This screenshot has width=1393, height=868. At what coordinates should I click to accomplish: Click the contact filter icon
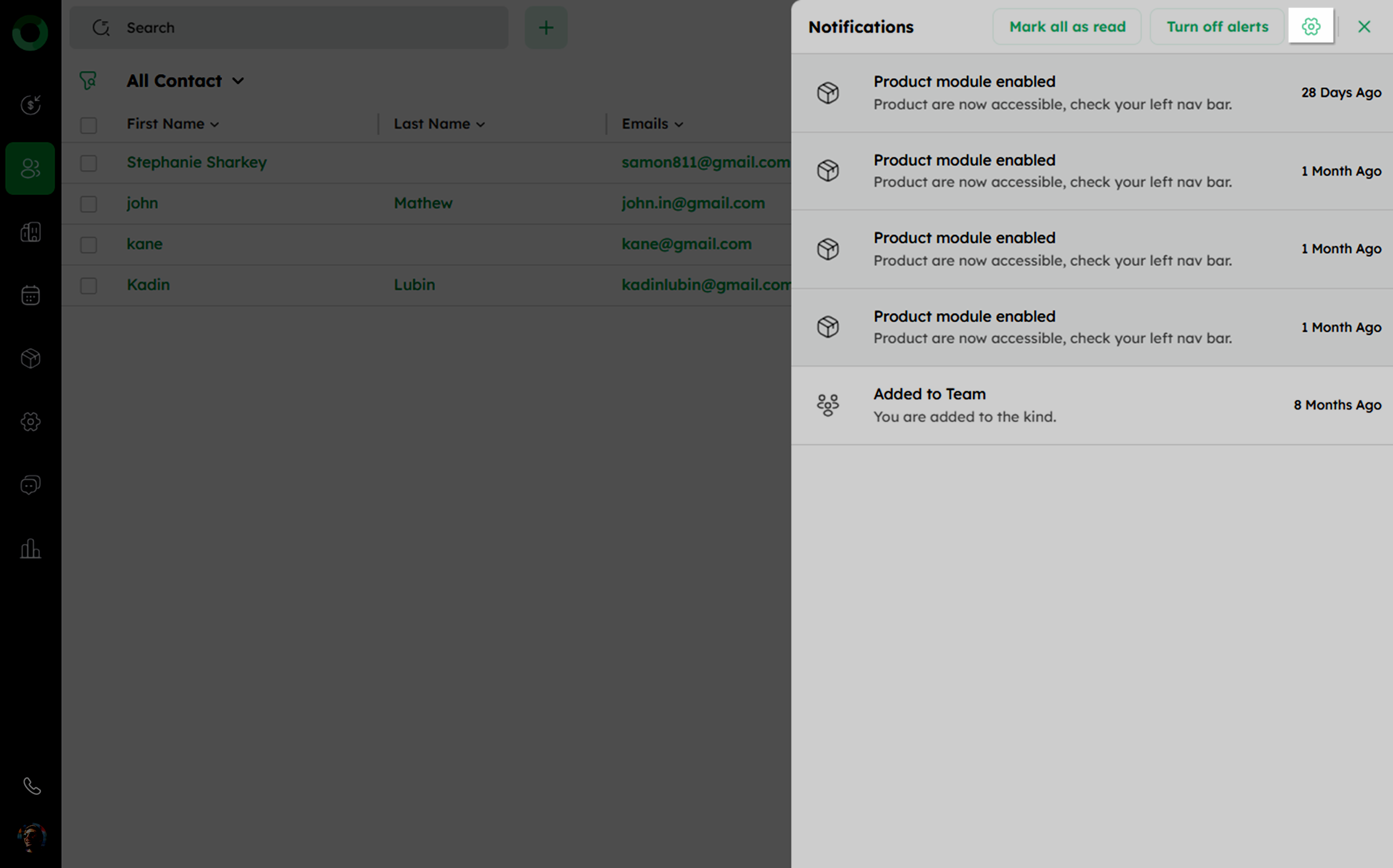[x=88, y=80]
